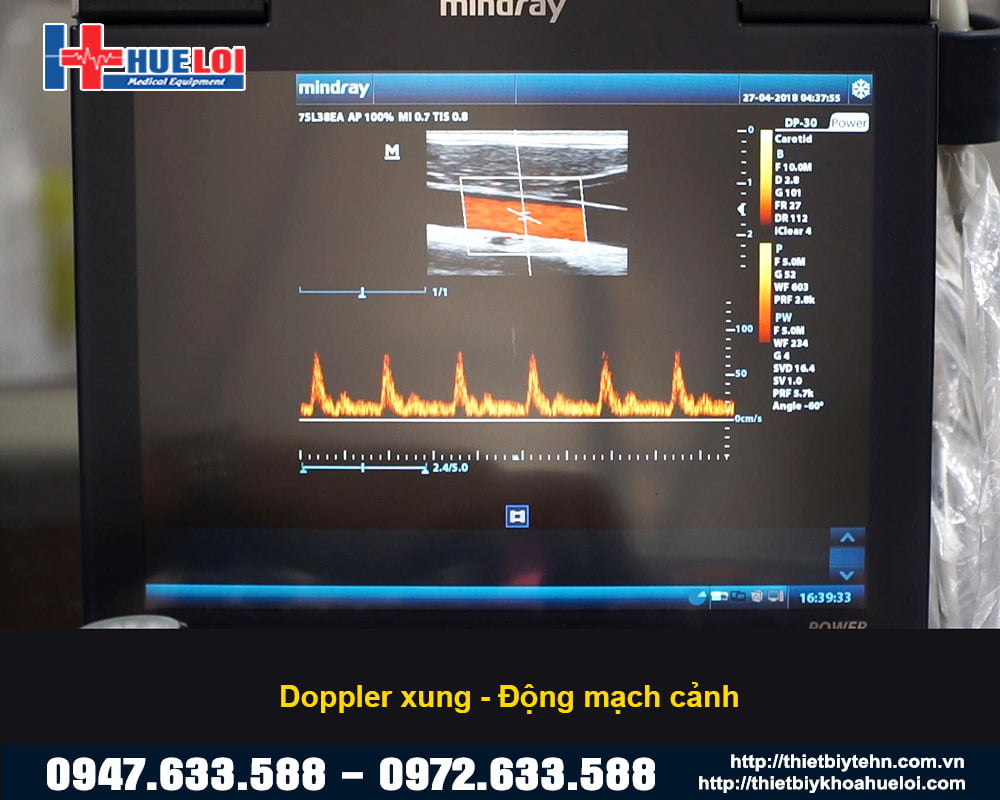Click the computer monitor icon in status bar
This screenshot has height=800, width=1000.
pyautogui.click(x=774, y=597)
